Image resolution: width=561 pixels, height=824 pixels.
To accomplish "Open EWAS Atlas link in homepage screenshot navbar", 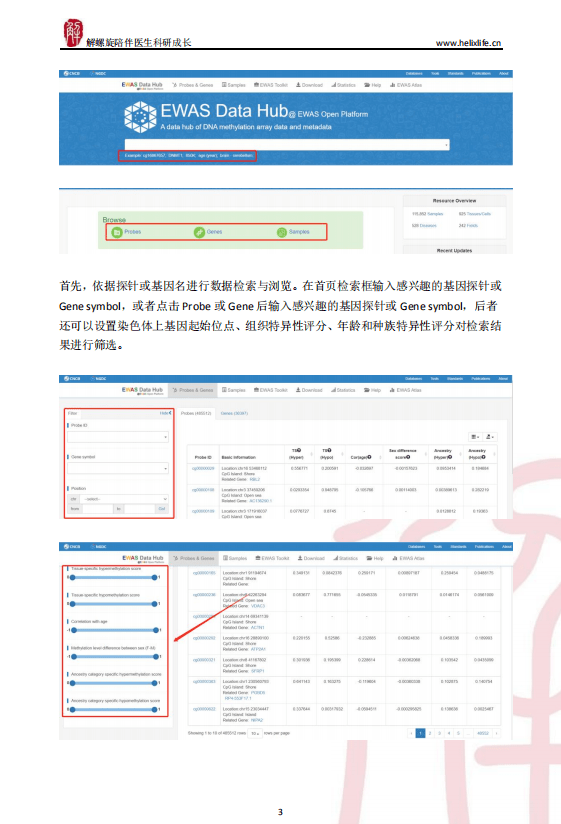I will (x=406, y=85).
